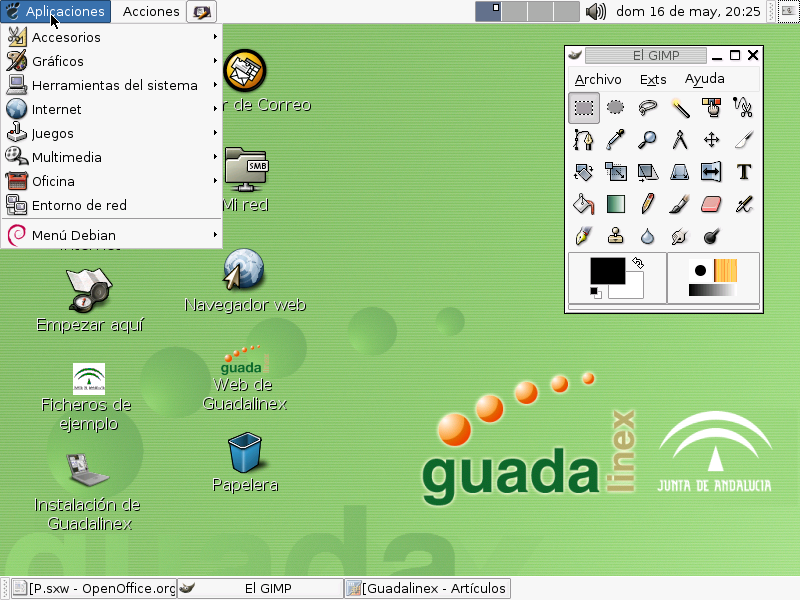Image resolution: width=800 pixels, height=600 pixels.
Task: Choose the Magic Wand fuzzy select tool
Action: click(680, 107)
